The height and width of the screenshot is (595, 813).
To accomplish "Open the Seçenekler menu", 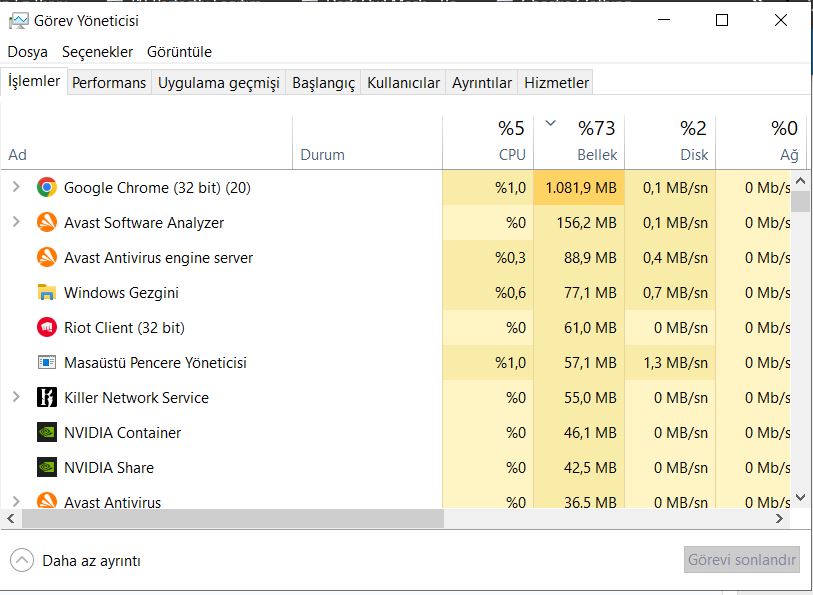I will (x=97, y=51).
